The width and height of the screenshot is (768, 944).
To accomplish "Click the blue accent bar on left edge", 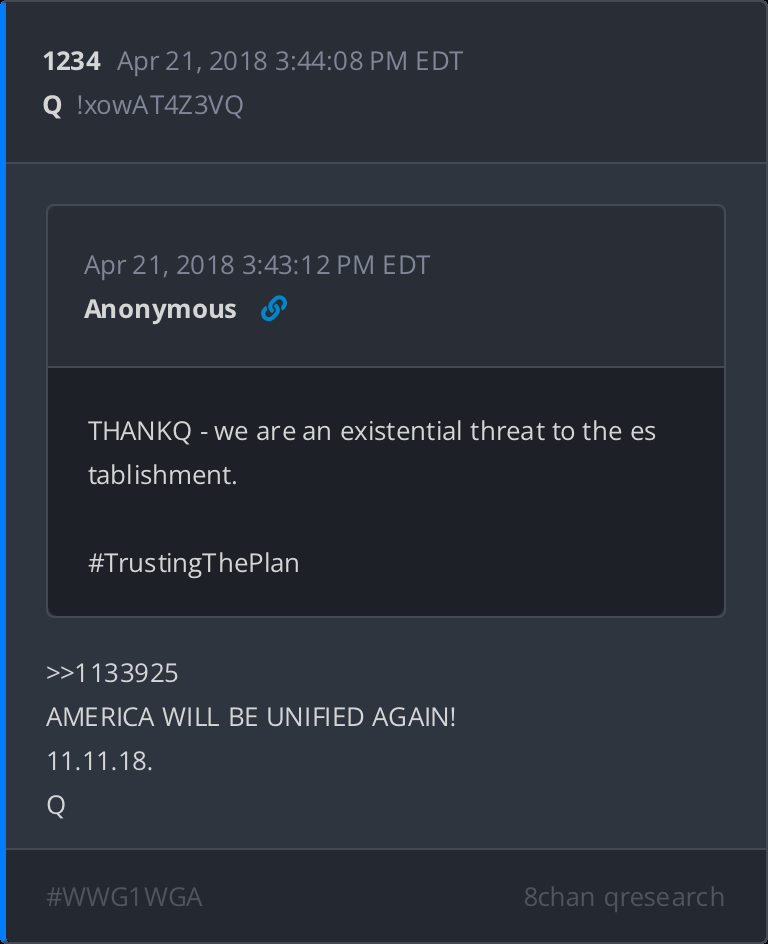I will [x=3, y=472].
